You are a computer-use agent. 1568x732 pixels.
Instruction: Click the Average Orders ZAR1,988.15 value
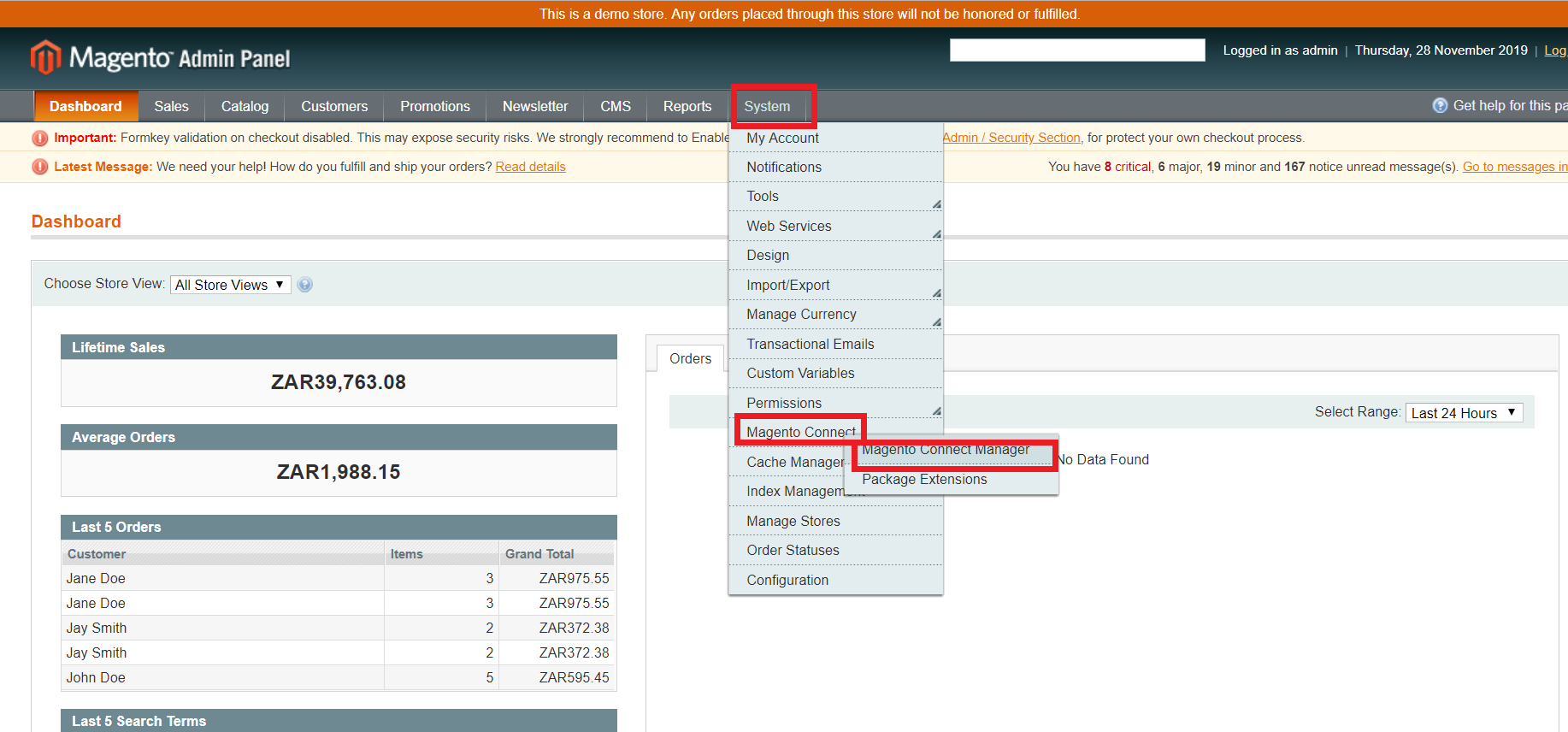[x=339, y=472]
